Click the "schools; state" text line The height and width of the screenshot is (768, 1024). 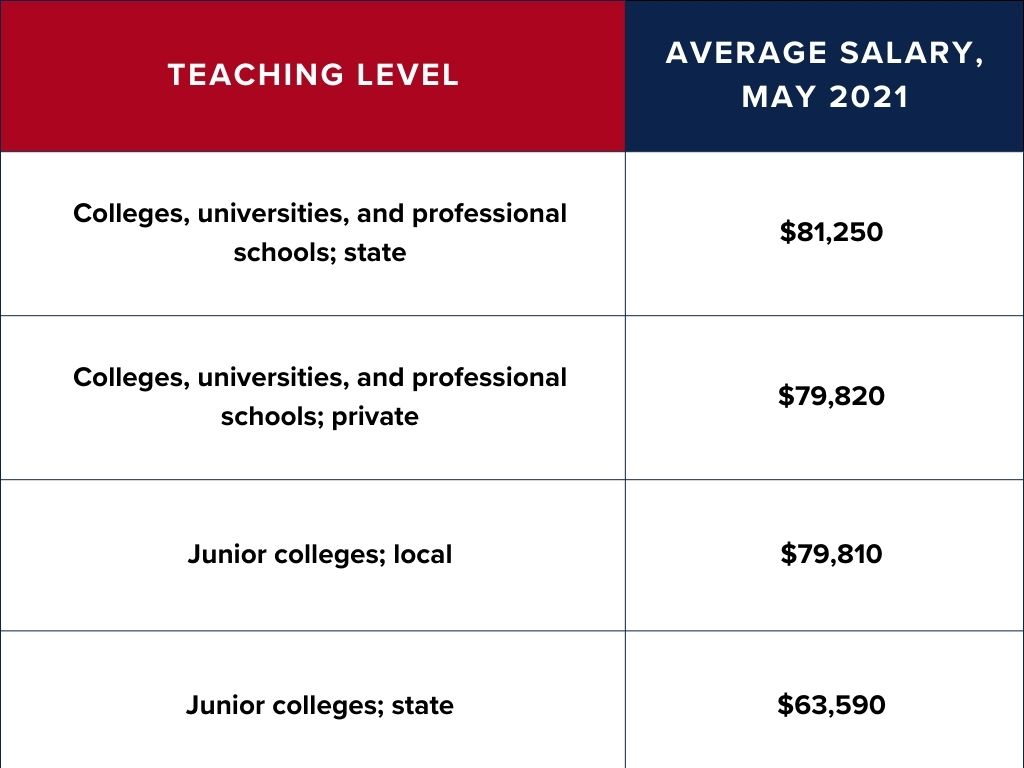[319, 252]
